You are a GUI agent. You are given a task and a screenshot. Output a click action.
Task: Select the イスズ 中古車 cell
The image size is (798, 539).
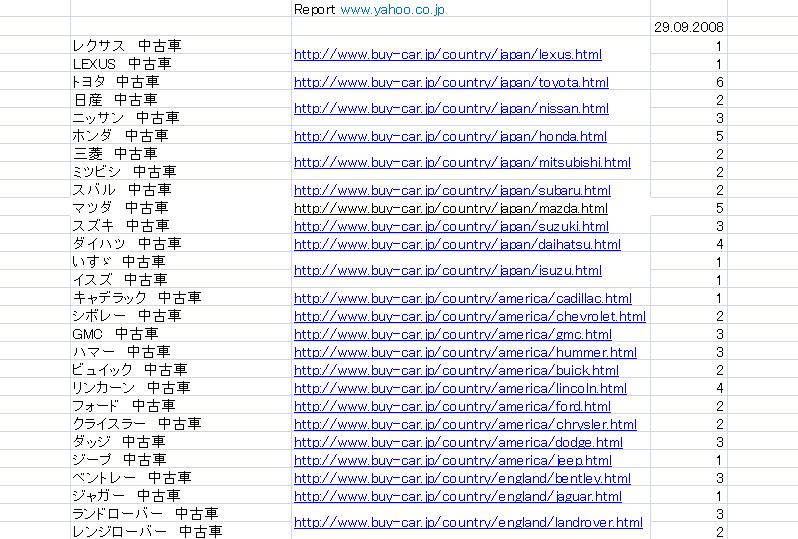coord(181,279)
